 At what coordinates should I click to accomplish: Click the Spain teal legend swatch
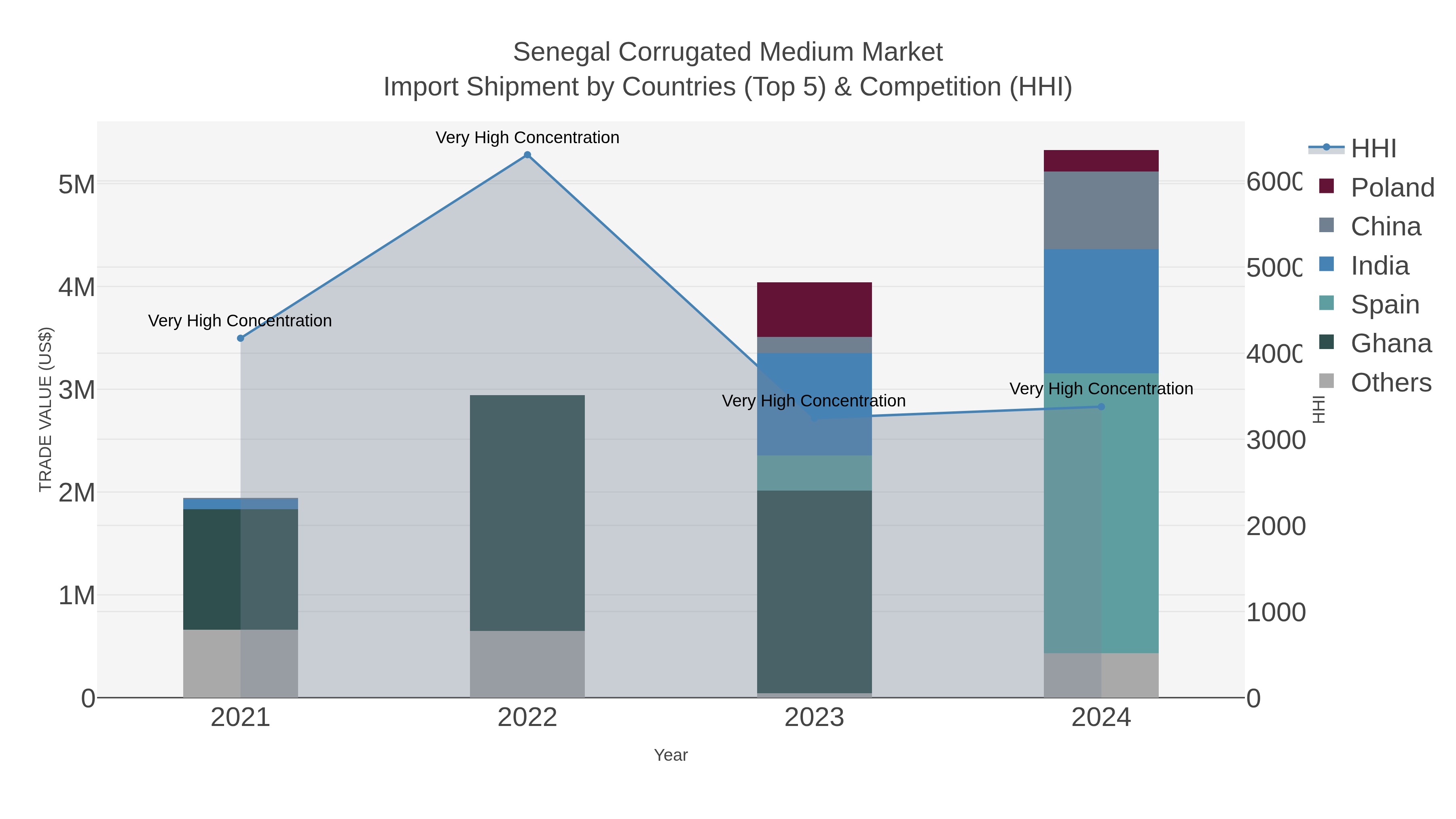(x=1326, y=303)
